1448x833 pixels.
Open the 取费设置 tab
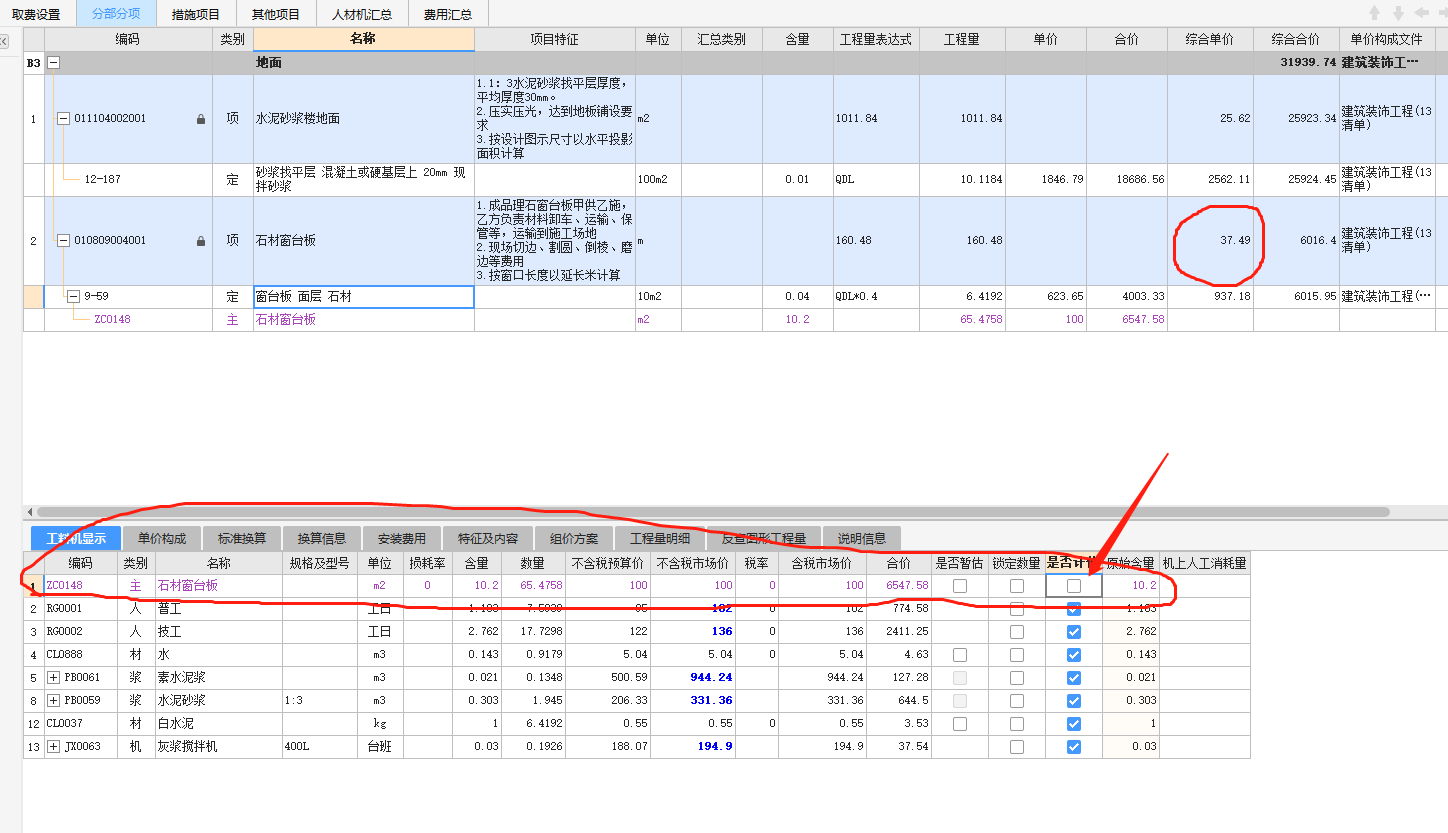tap(37, 14)
